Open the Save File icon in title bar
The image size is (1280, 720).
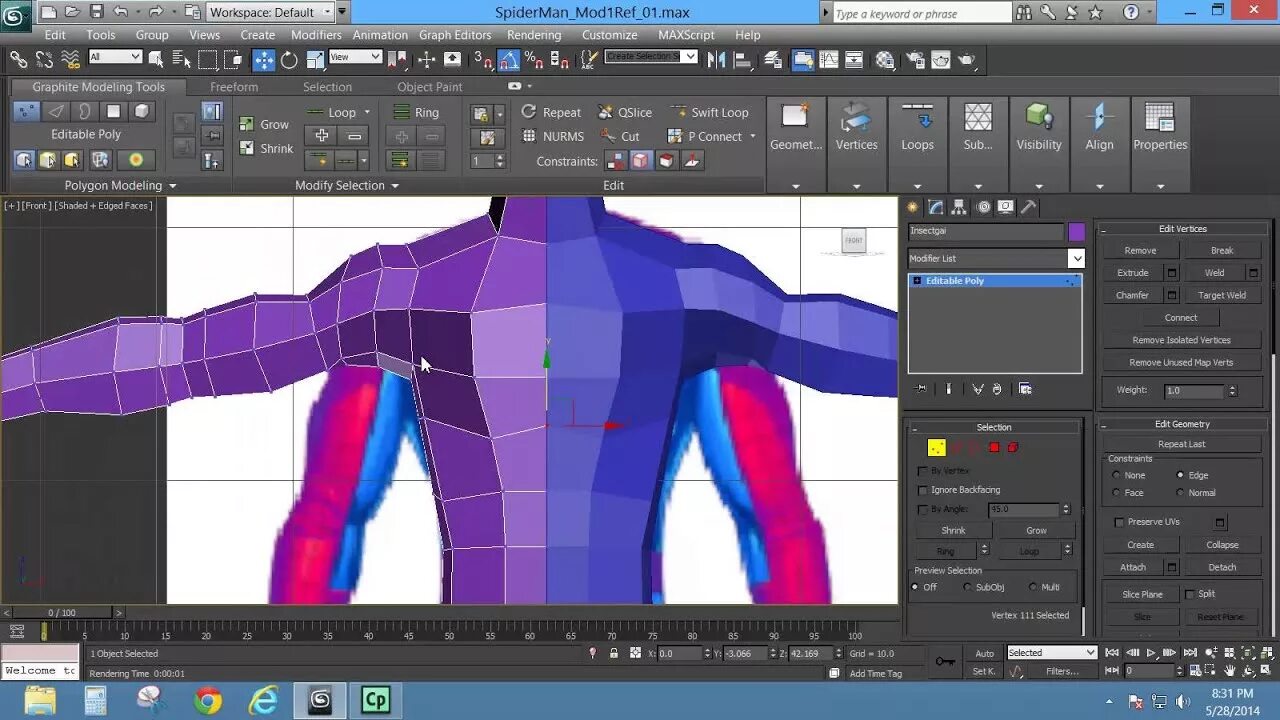tap(96, 12)
